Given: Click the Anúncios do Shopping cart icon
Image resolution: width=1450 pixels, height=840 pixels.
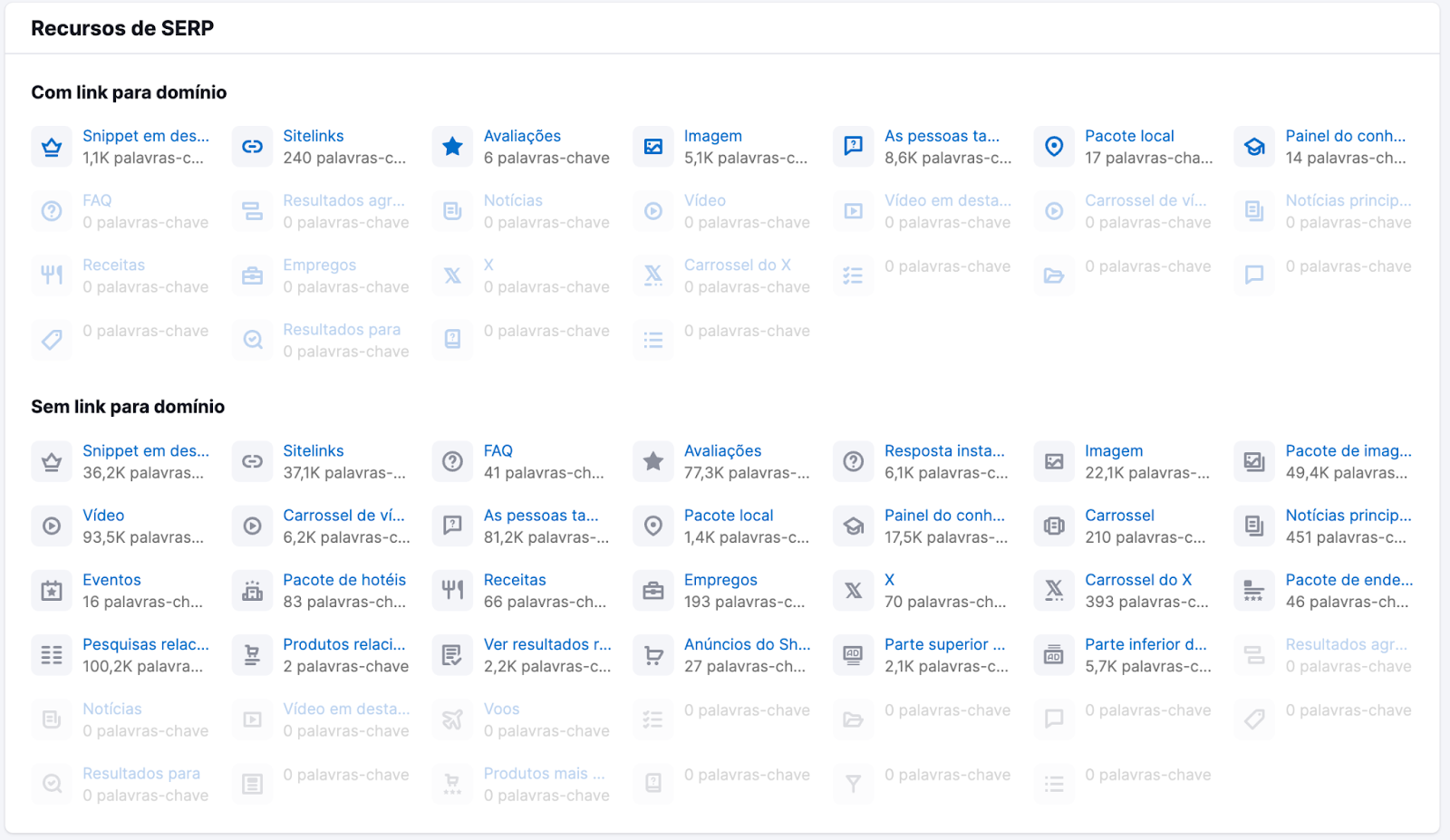Looking at the screenshot, I should click(653, 655).
